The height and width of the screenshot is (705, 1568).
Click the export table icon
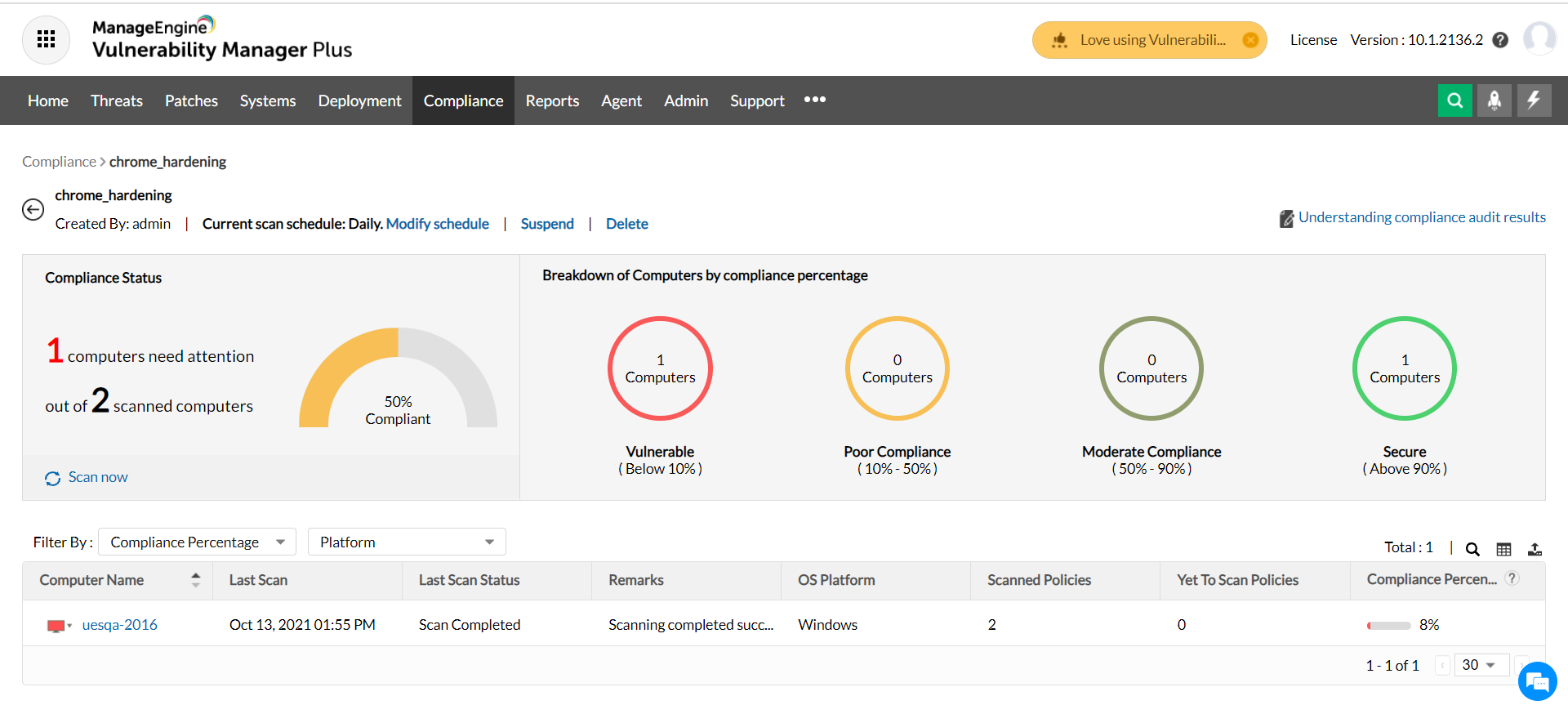[1535, 549]
